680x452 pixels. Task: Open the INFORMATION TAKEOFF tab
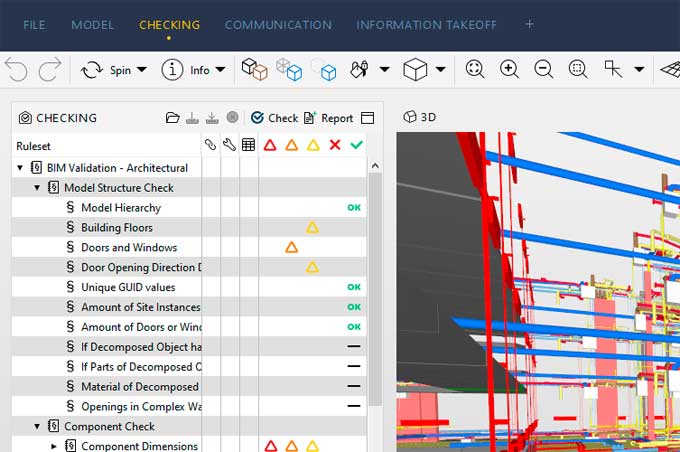point(426,25)
